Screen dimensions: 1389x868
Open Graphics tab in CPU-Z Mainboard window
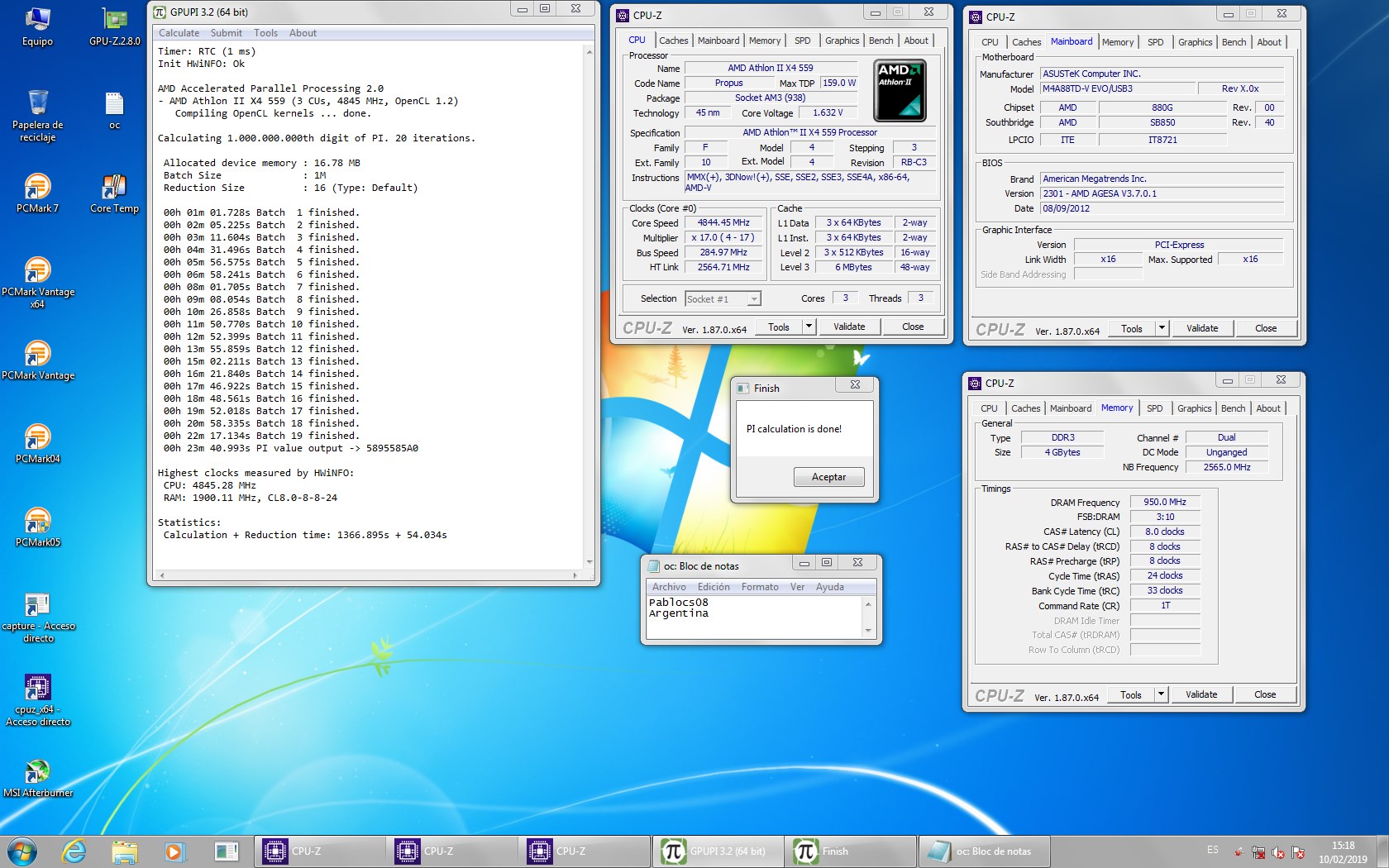point(1195,42)
